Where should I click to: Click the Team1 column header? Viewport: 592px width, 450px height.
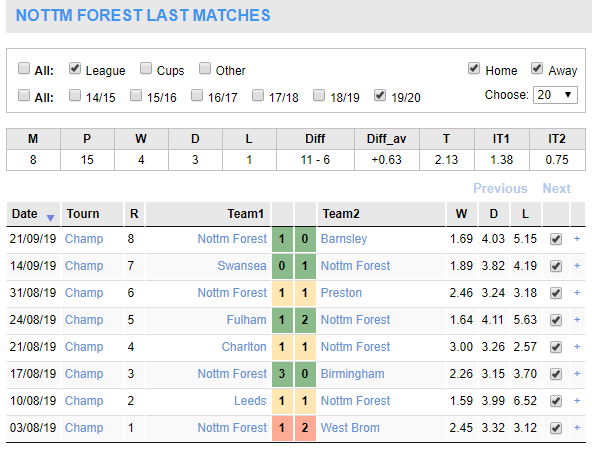click(x=245, y=214)
